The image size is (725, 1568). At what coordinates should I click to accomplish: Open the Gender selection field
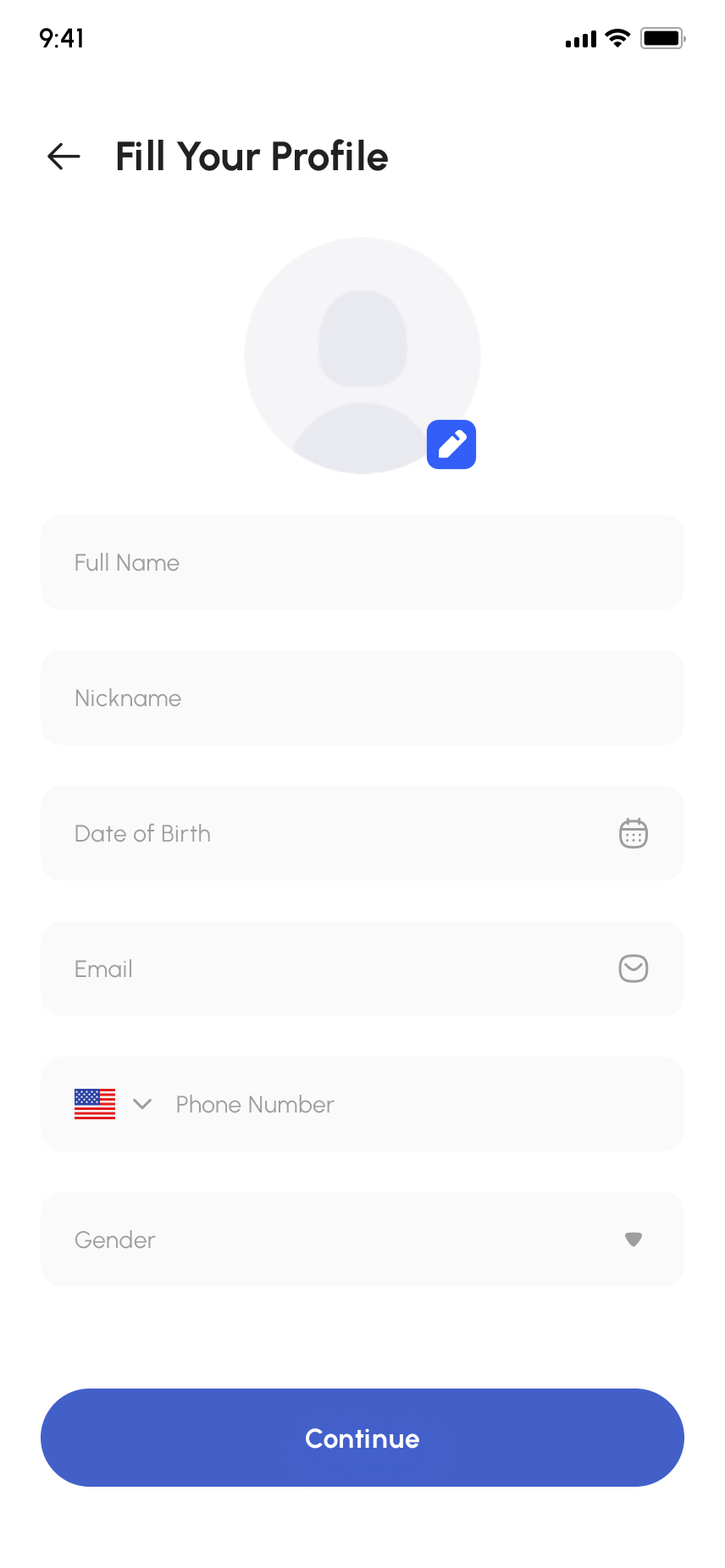(339, 1239)
